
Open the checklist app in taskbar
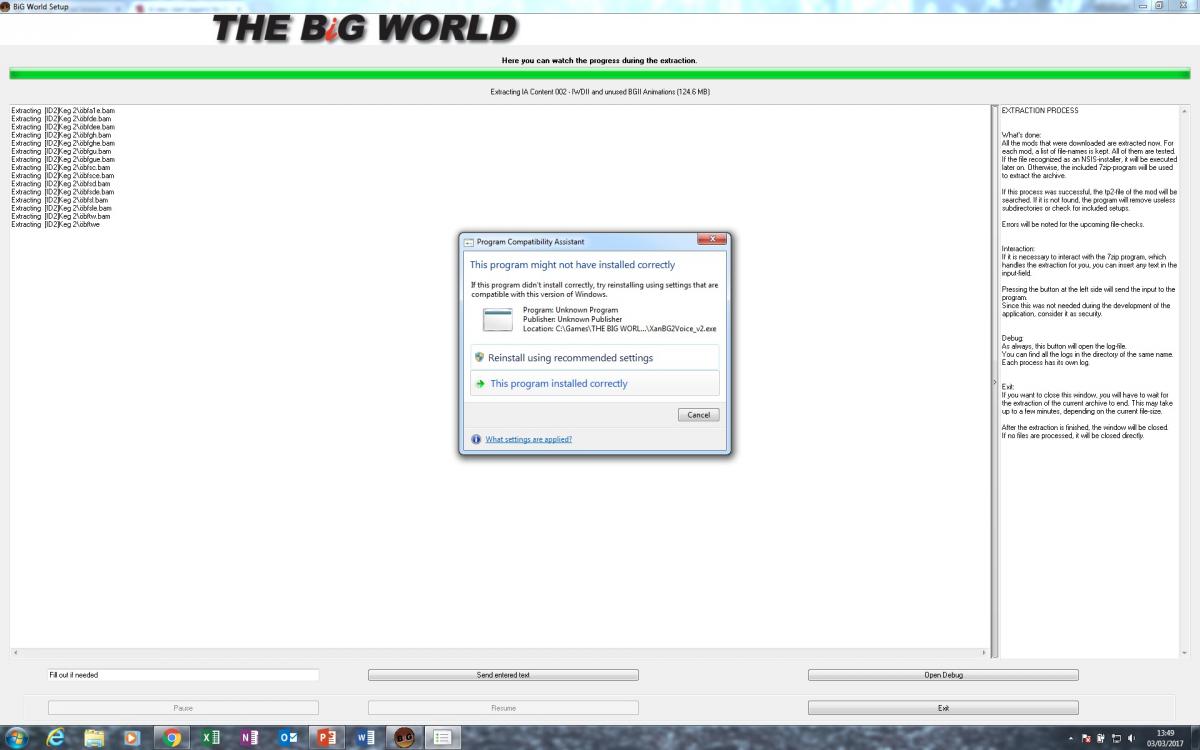pyautogui.click(x=442, y=738)
